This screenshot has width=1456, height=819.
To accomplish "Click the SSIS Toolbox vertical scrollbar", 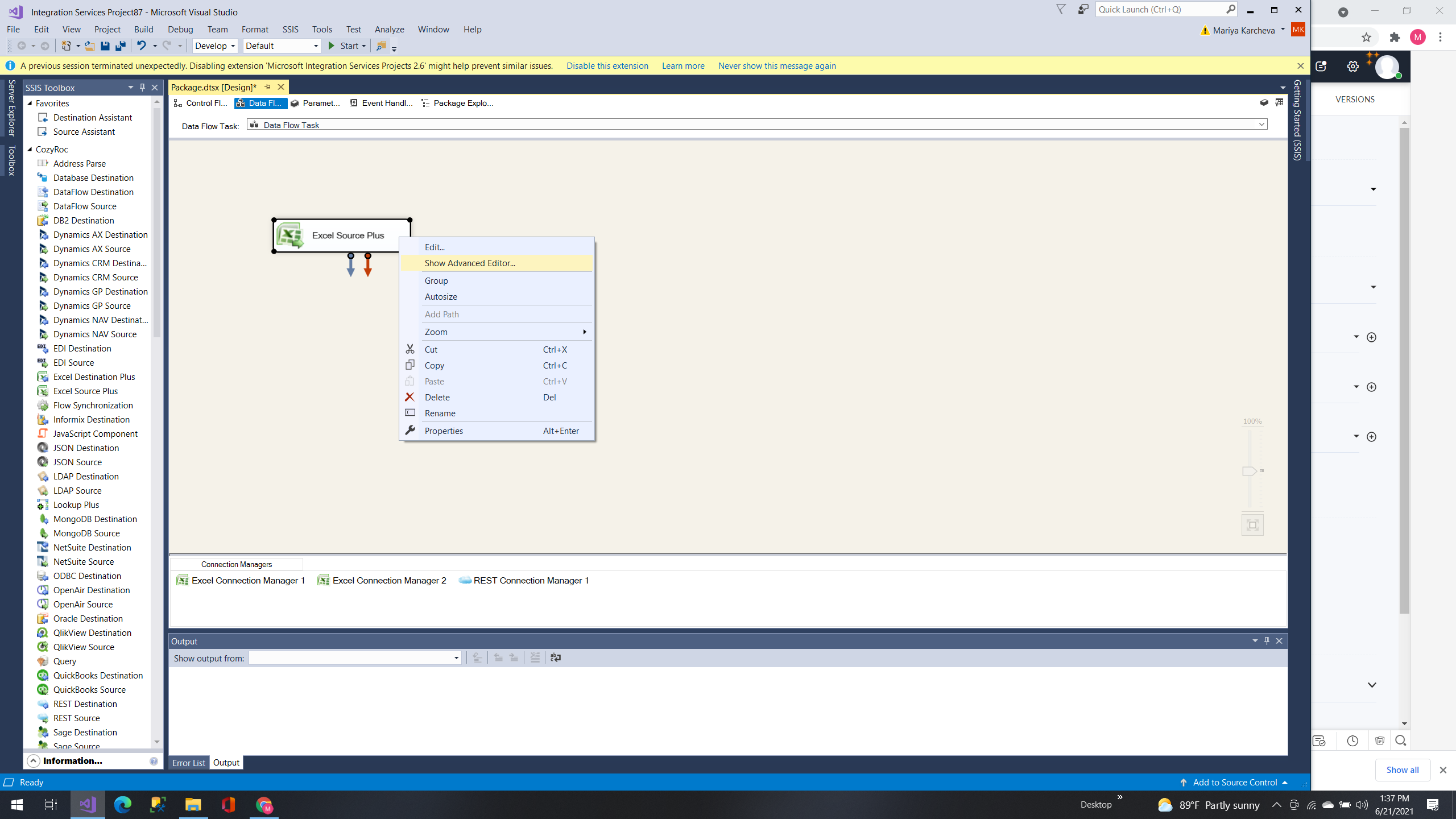I will coord(157,222).
